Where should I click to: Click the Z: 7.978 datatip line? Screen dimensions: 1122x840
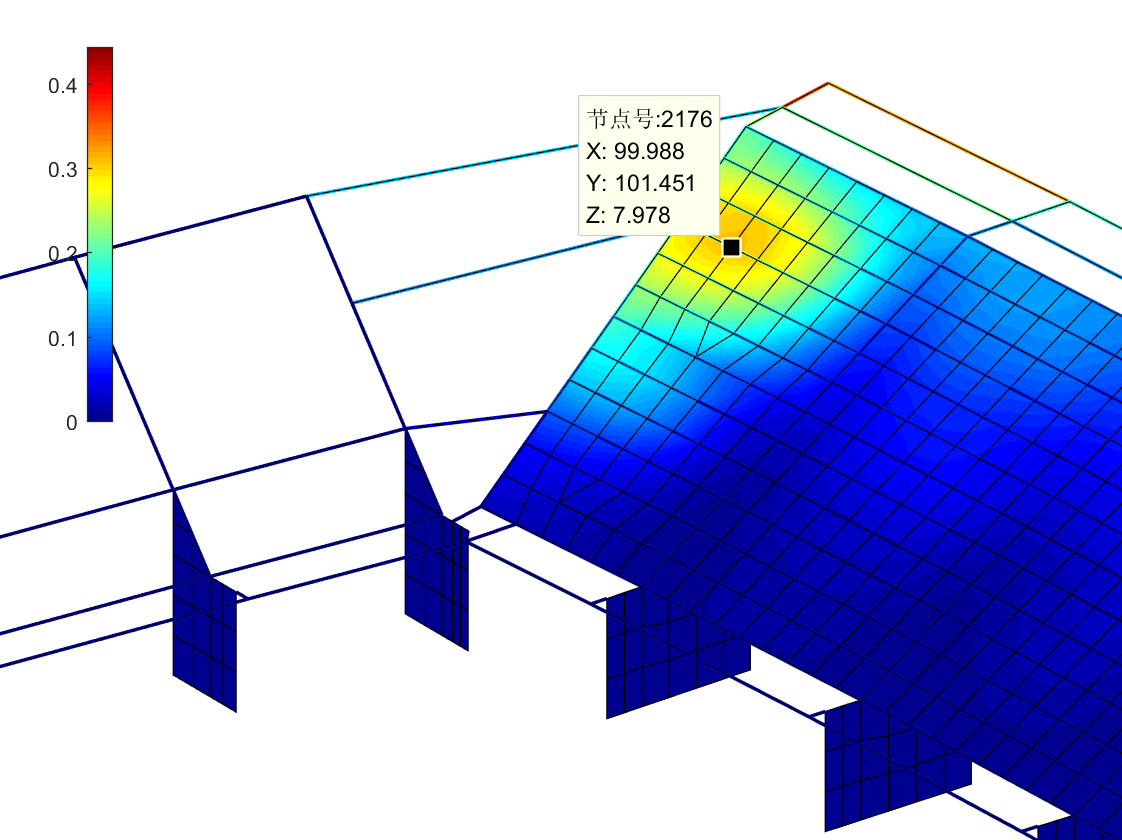point(628,215)
